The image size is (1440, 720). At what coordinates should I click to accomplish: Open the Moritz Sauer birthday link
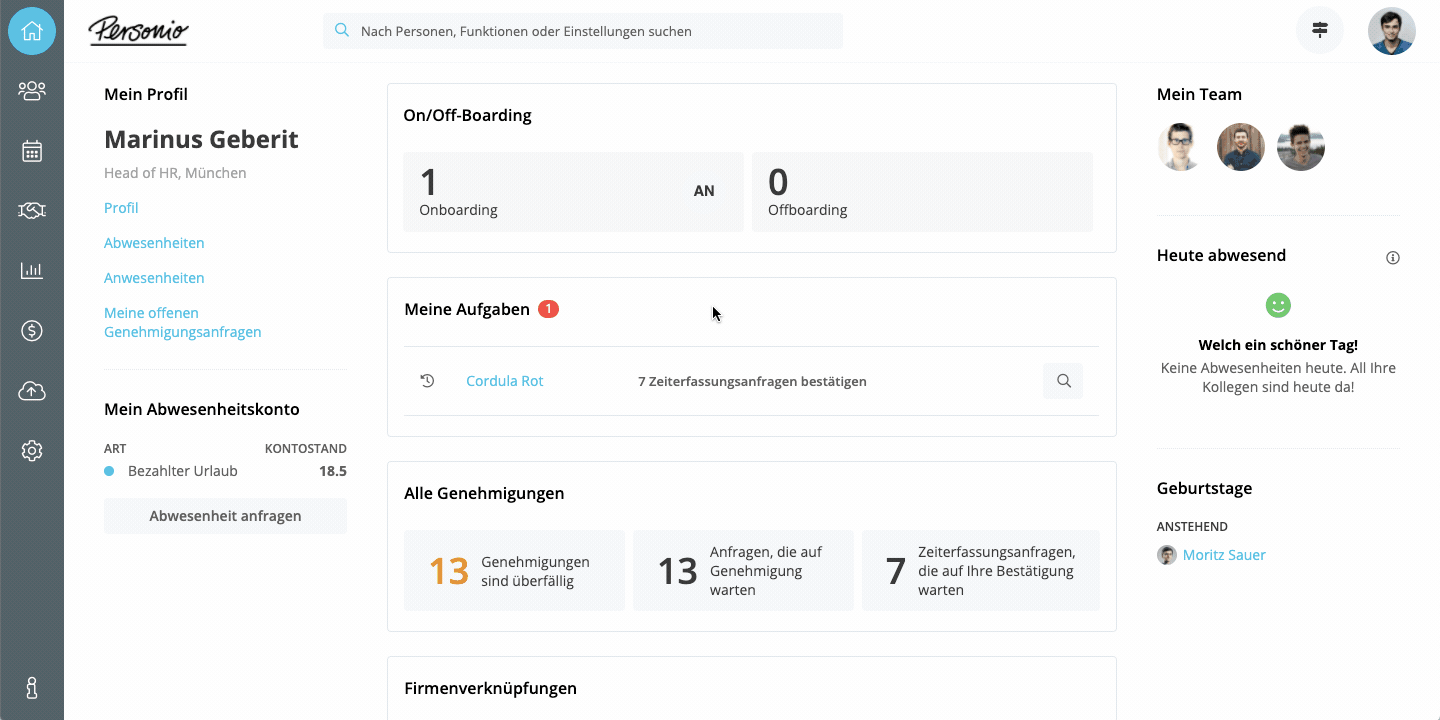[x=1224, y=555]
